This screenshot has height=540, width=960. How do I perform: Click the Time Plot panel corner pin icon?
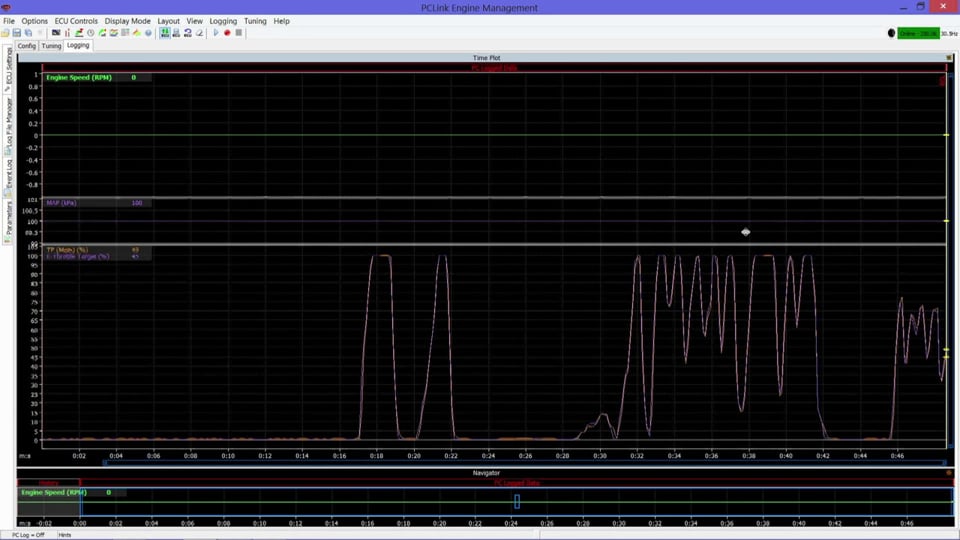tap(949, 58)
